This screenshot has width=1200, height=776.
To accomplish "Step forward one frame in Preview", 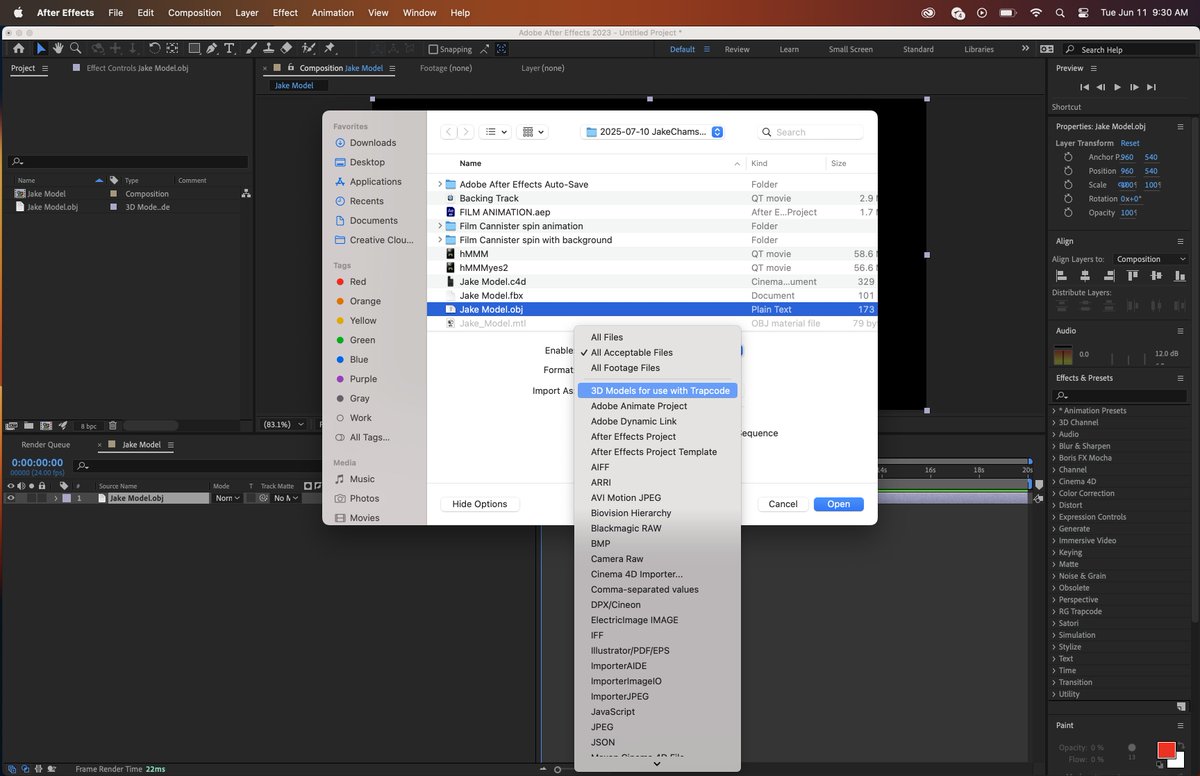I will [1134, 87].
